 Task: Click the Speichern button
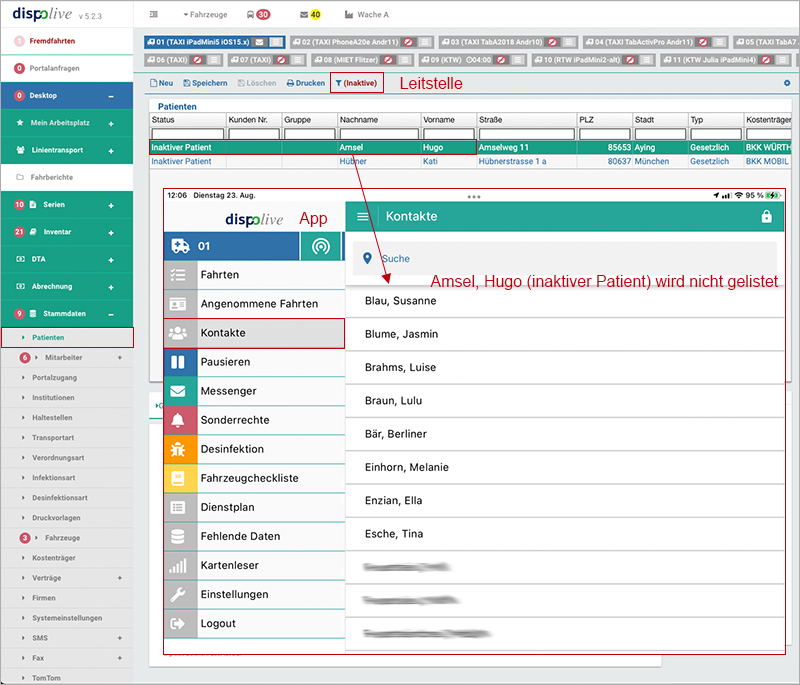point(203,83)
